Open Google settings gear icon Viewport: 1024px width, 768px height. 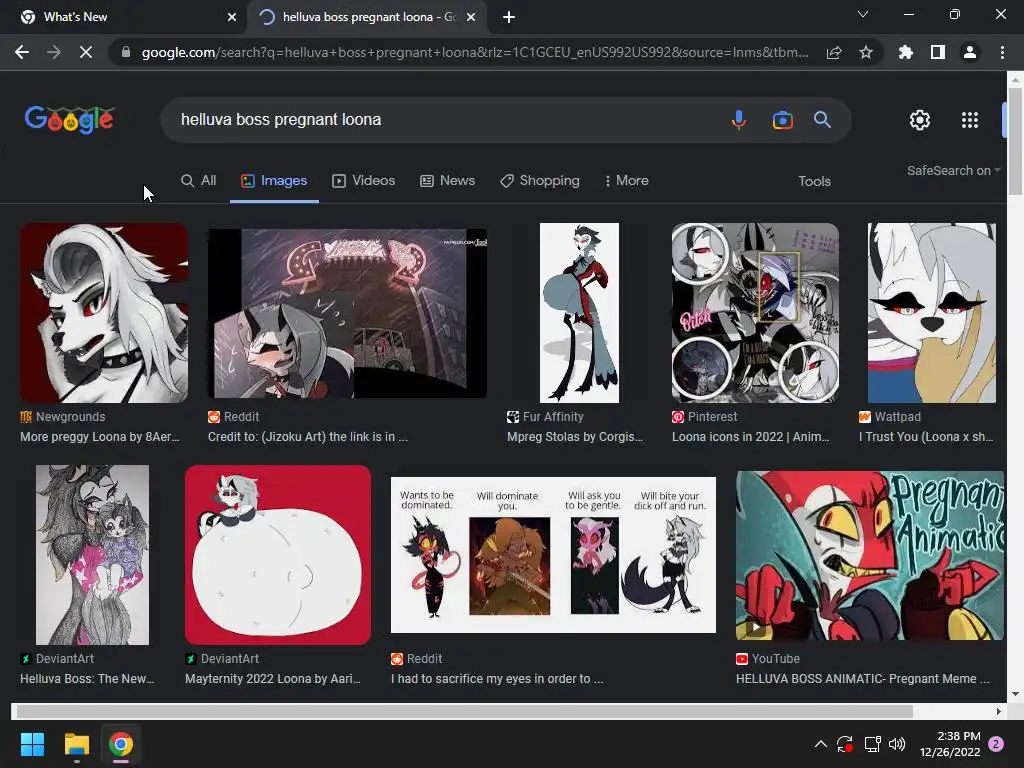pyautogui.click(x=920, y=120)
